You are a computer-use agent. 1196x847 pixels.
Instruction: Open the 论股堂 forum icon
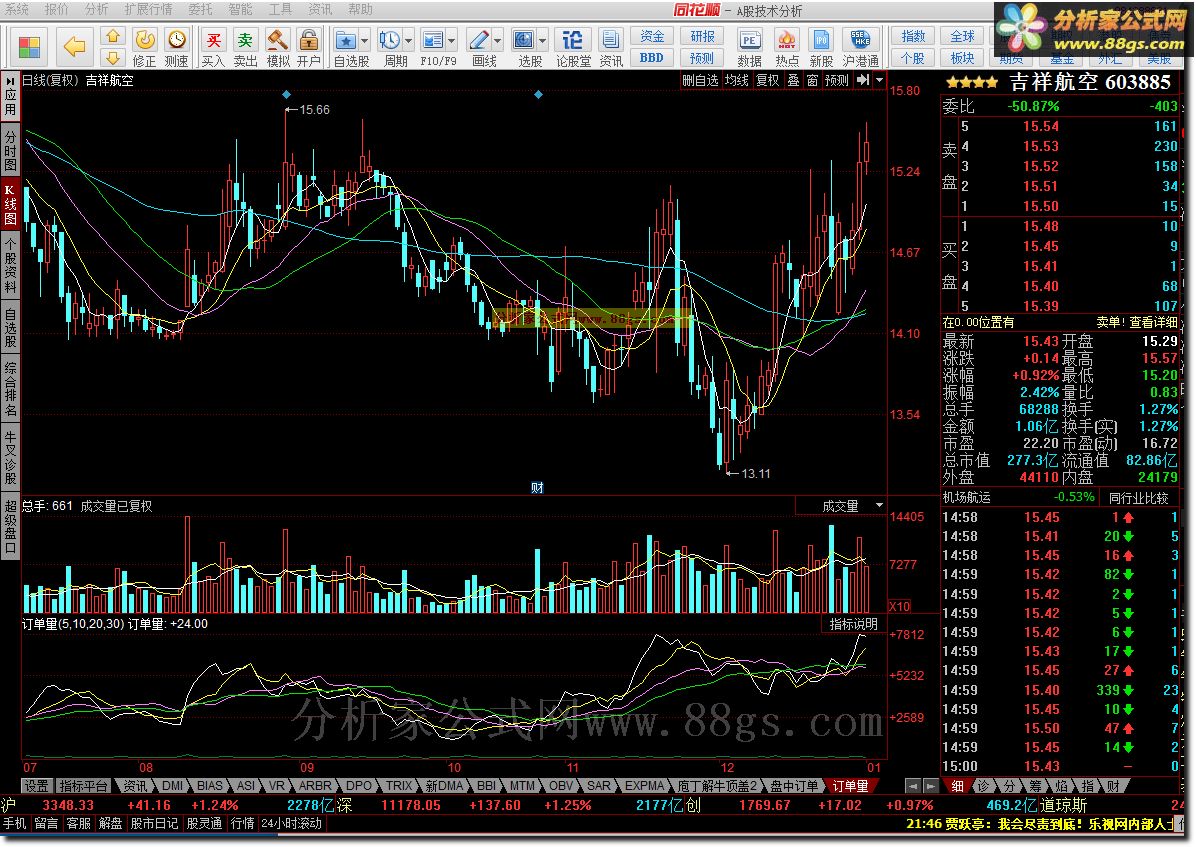573,40
